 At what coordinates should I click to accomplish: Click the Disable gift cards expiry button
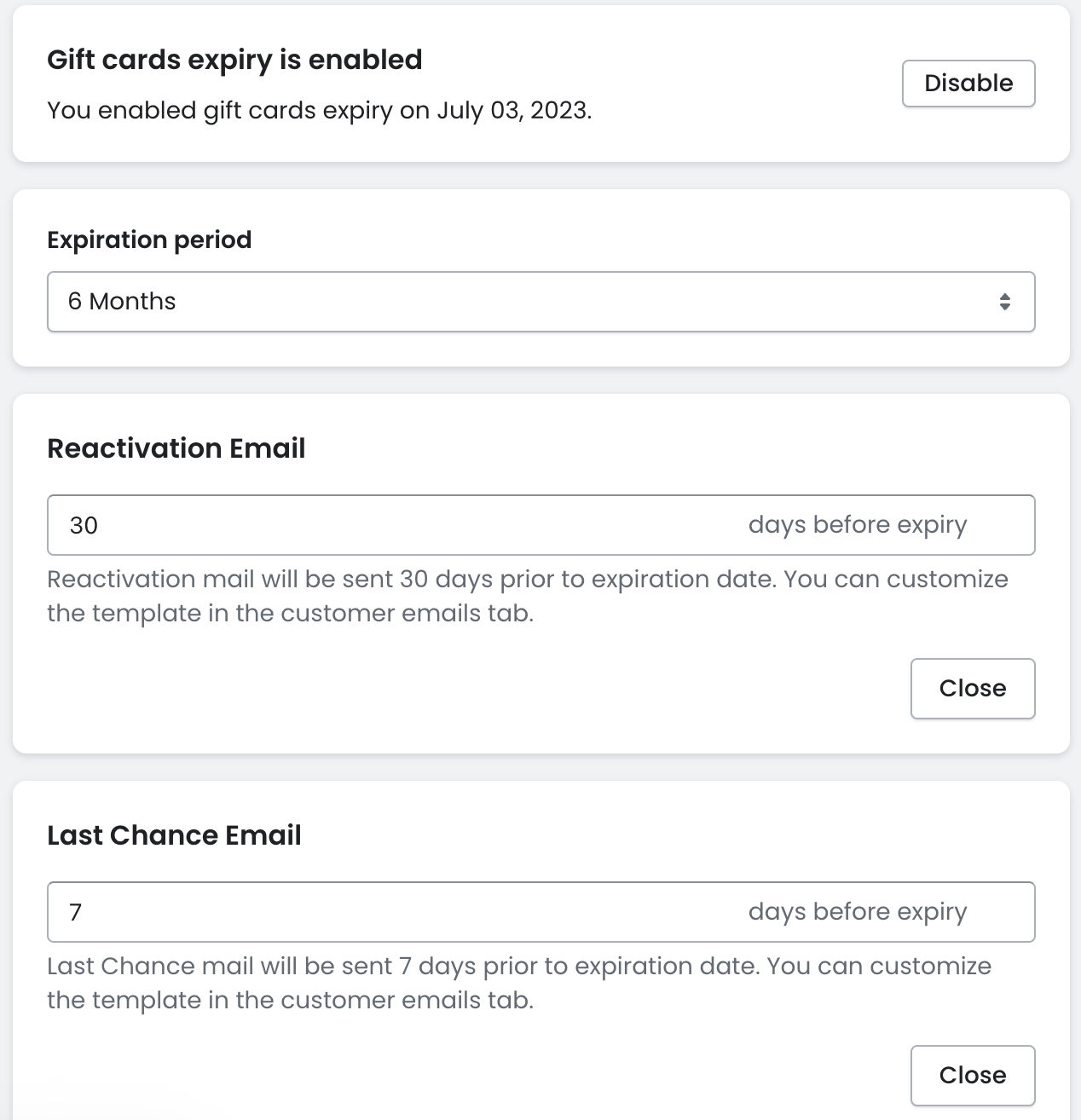pyautogui.click(x=968, y=84)
